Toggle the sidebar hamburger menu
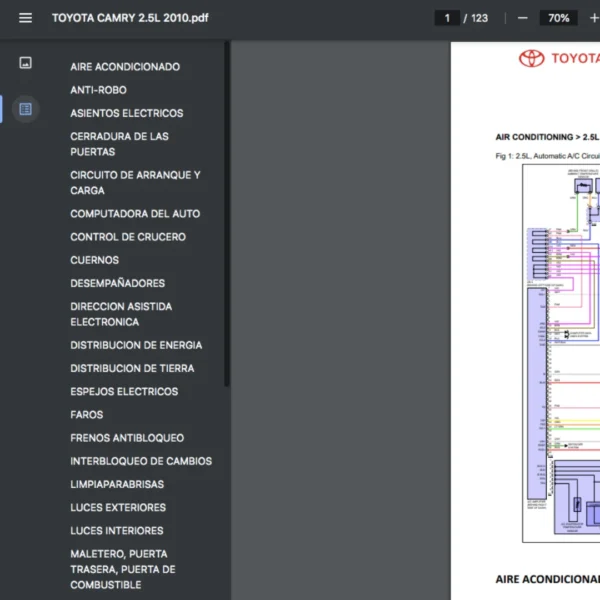This screenshot has height=600, width=600. click(x=26, y=18)
